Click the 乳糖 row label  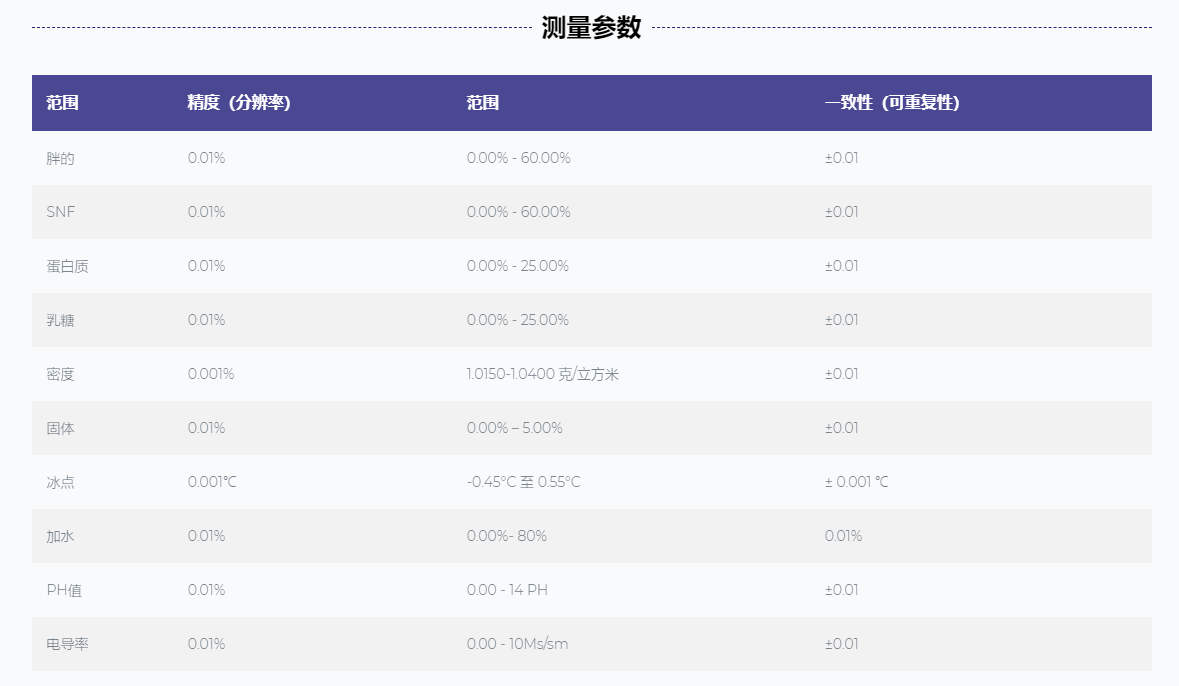click(60, 320)
